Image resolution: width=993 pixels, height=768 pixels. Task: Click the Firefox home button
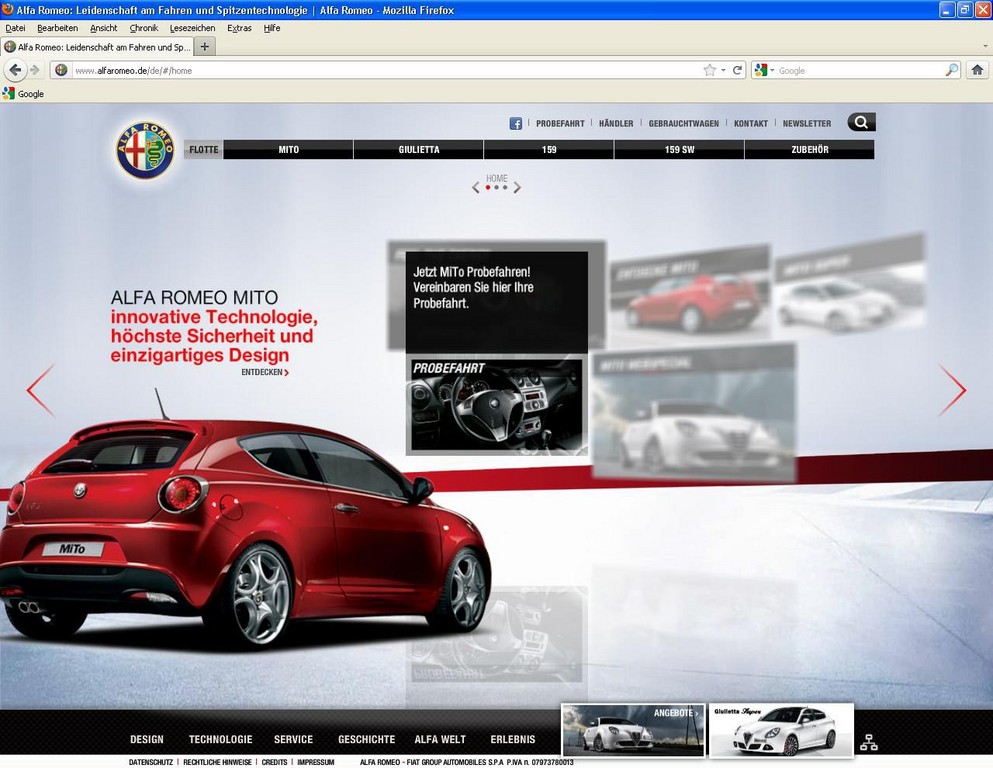977,70
